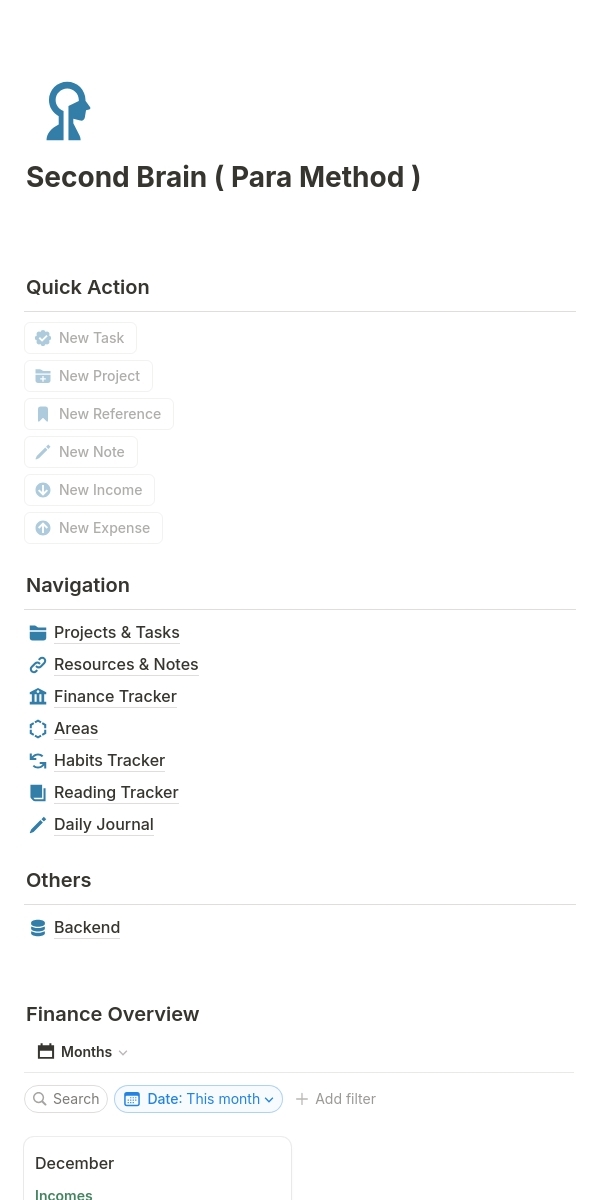Select the habits sync arrows icon
The height and width of the screenshot is (1200, 600).
point(38,760)
